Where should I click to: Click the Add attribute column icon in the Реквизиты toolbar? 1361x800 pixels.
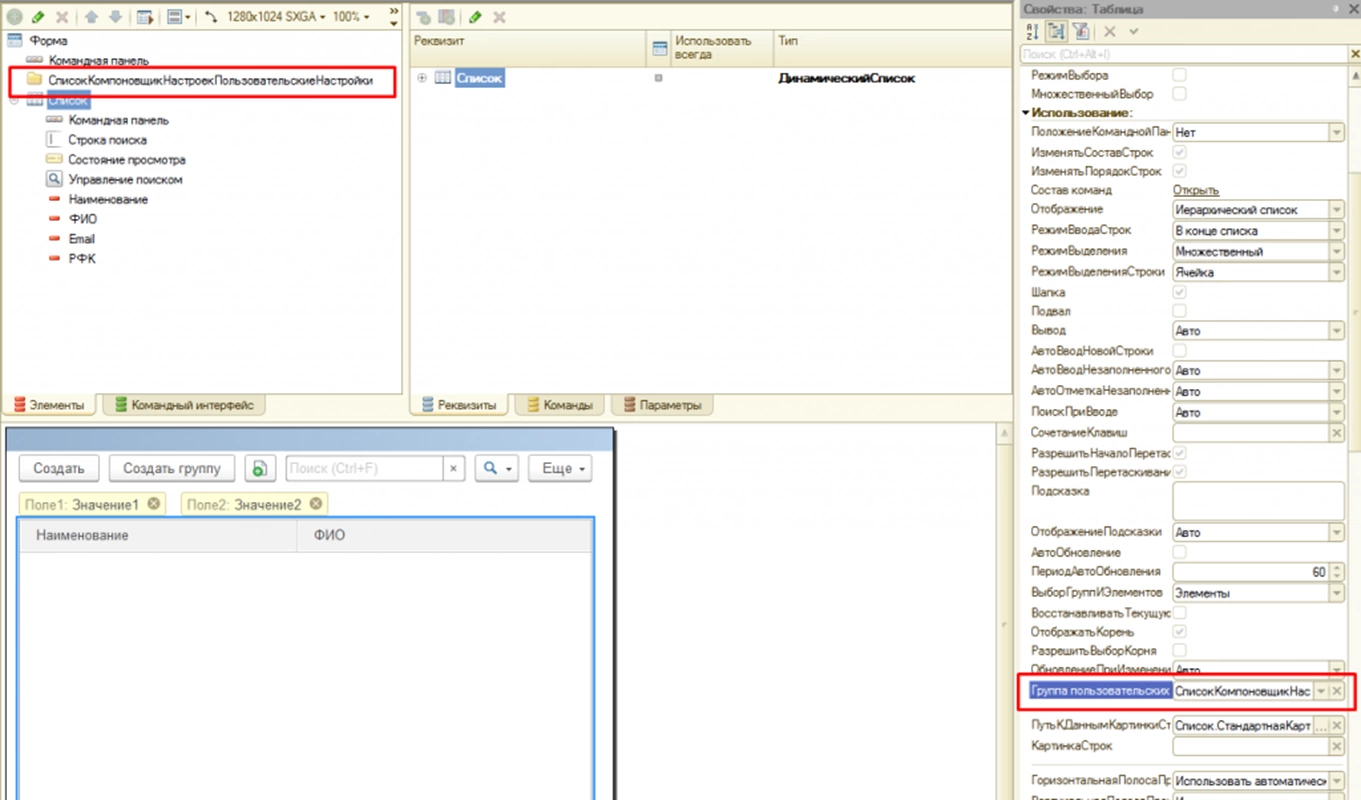tap(447, 17)
